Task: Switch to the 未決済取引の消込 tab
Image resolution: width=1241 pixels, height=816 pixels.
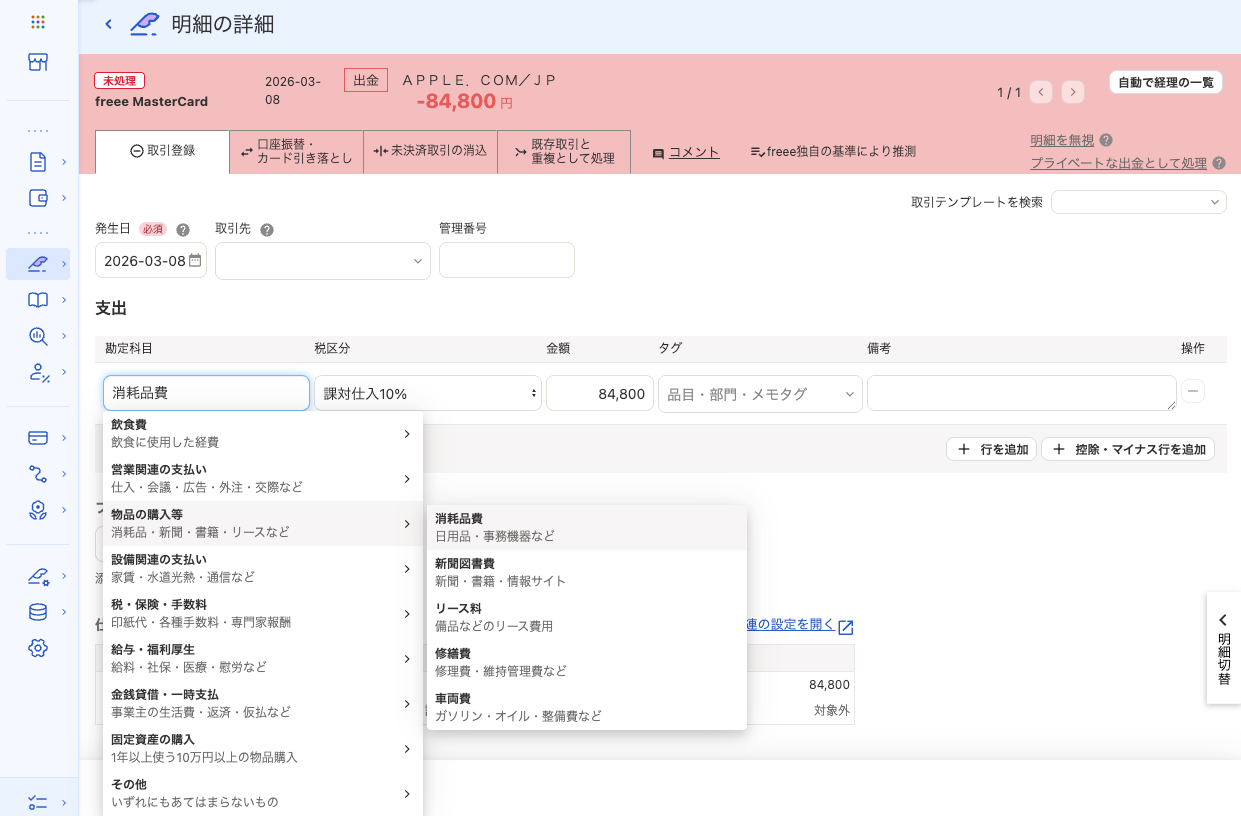Action: 430,151
